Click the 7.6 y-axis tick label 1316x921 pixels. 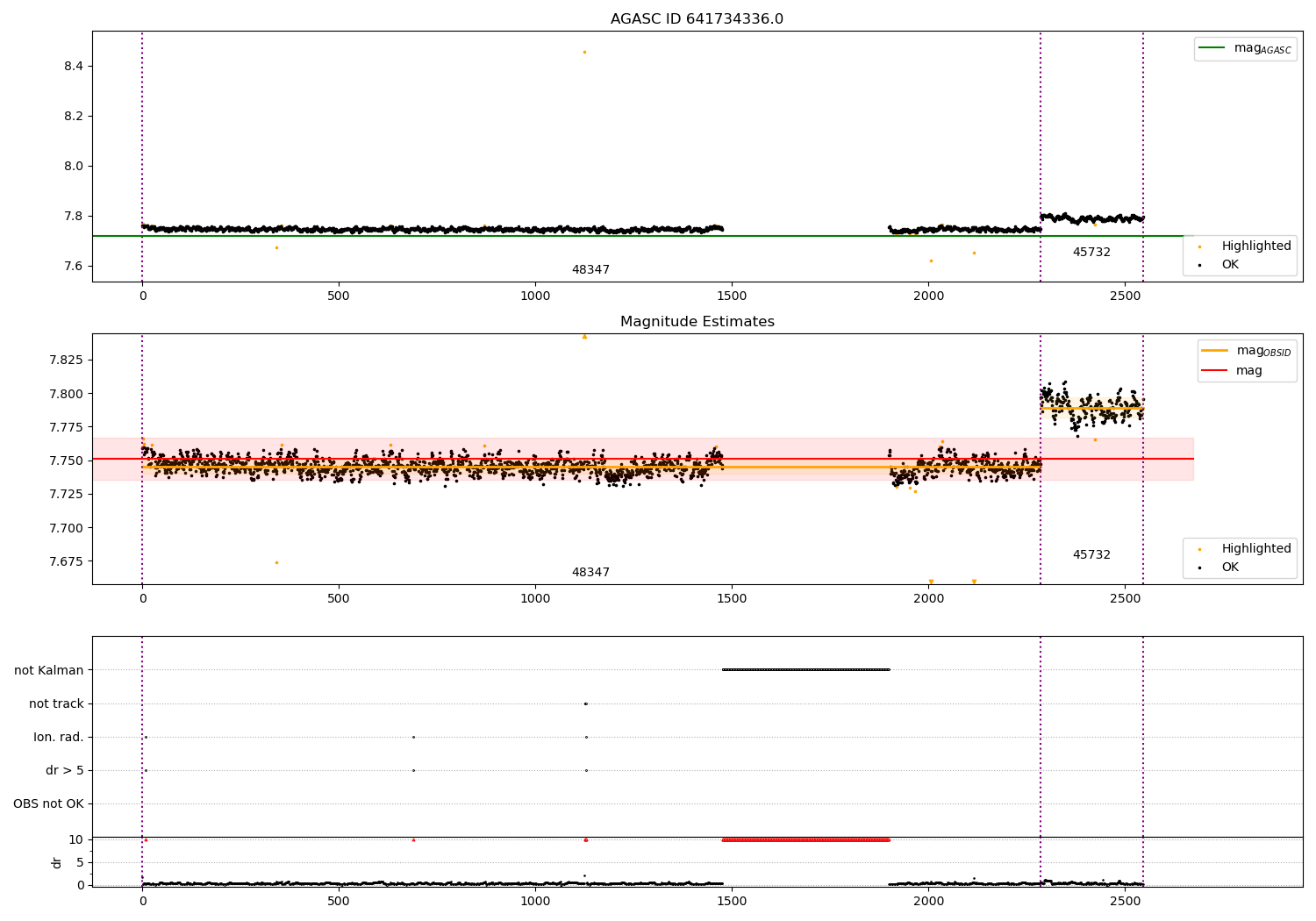point(73,267)
